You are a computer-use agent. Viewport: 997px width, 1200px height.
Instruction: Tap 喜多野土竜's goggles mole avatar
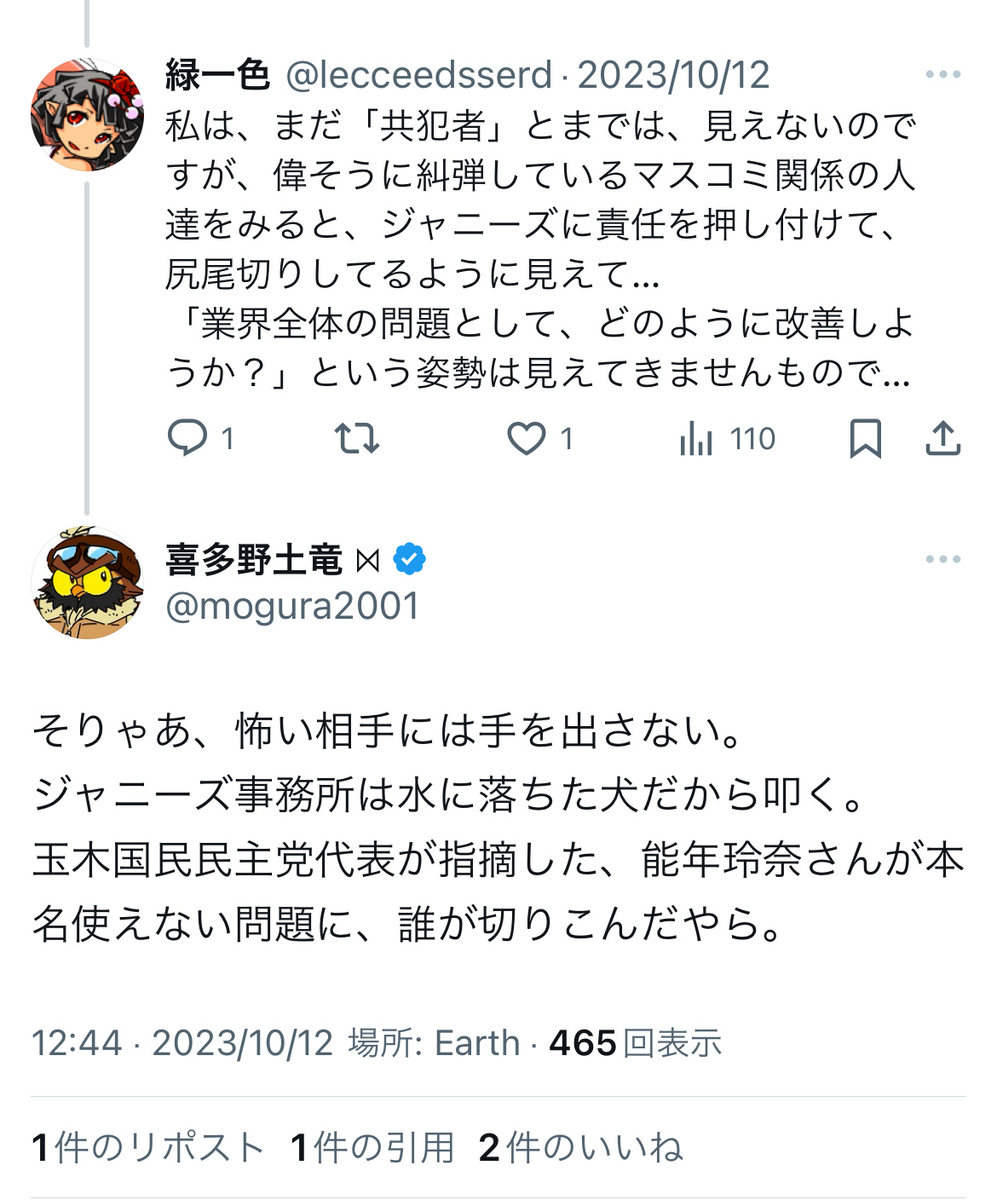pyautogui.click(x=87, y=583)
